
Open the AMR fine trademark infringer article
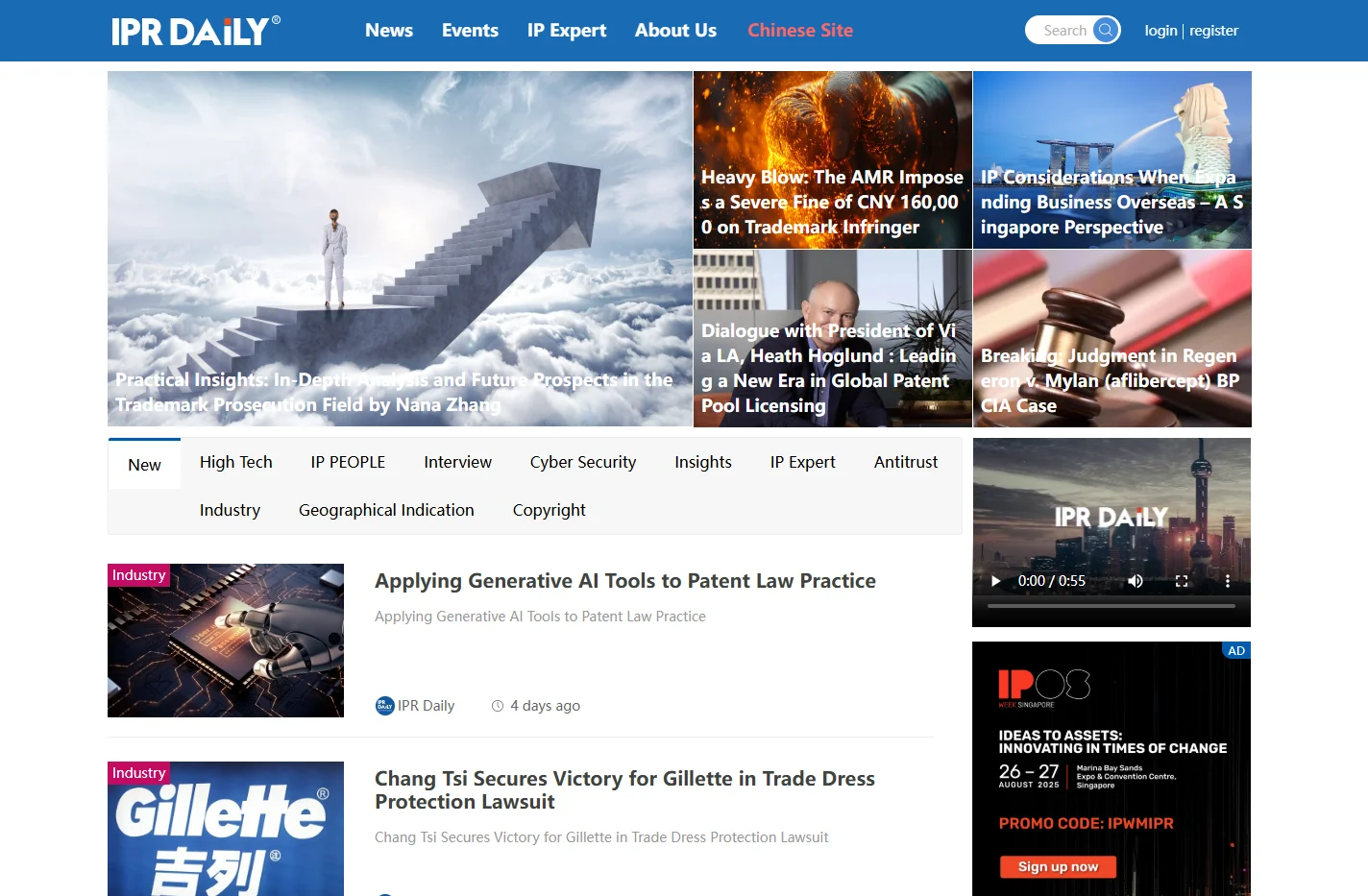click(x=833, y=159)
